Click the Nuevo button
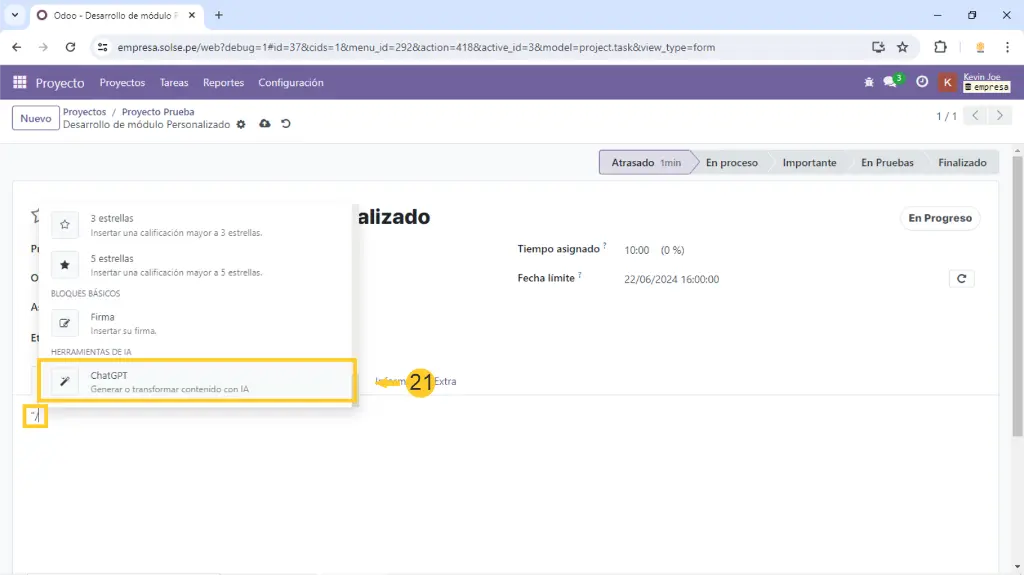Image resolution: width=1024 pixels, height=575 pixels. (36, 119)
